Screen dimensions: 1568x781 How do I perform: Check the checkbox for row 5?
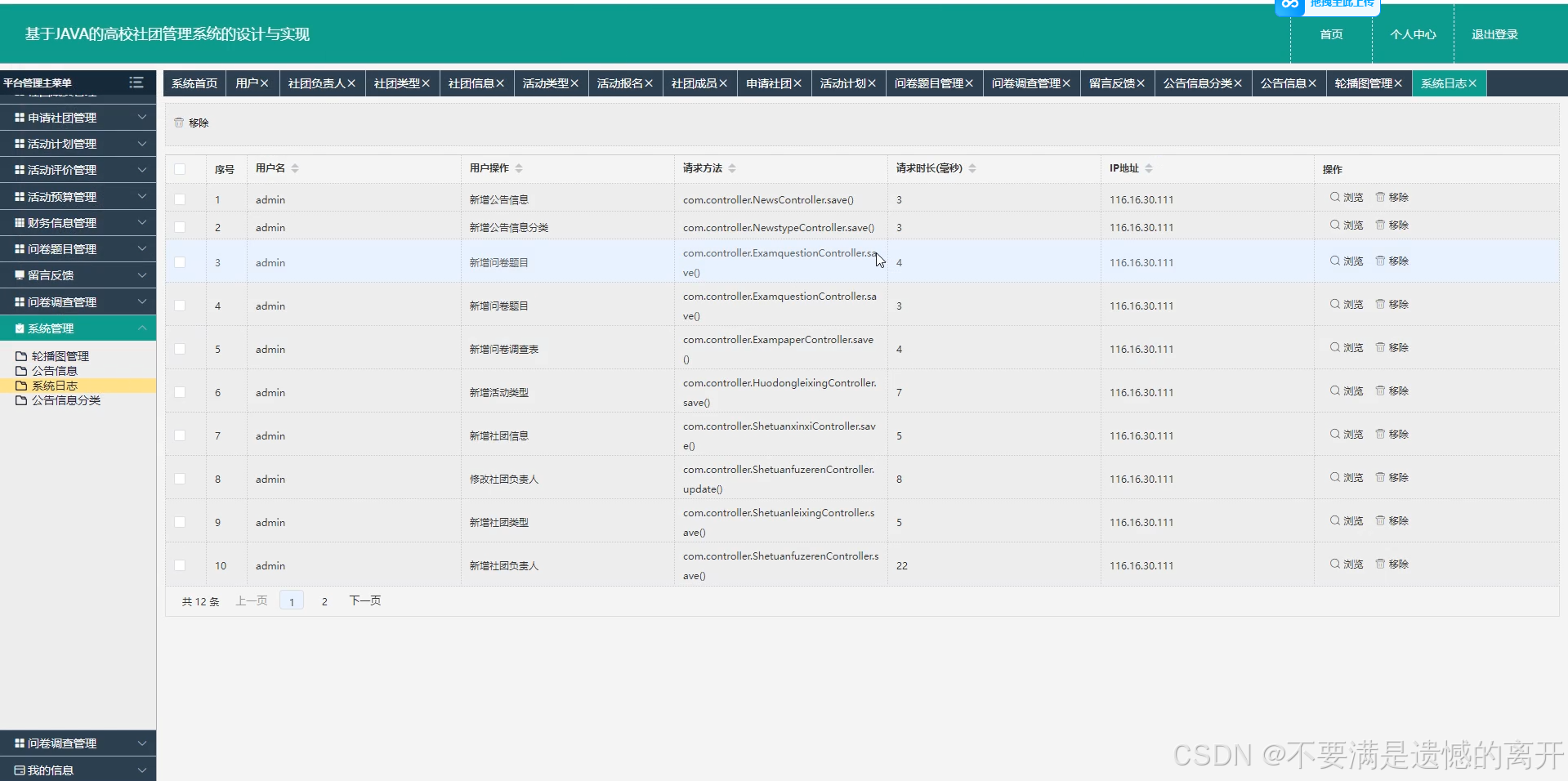[180, 349]
